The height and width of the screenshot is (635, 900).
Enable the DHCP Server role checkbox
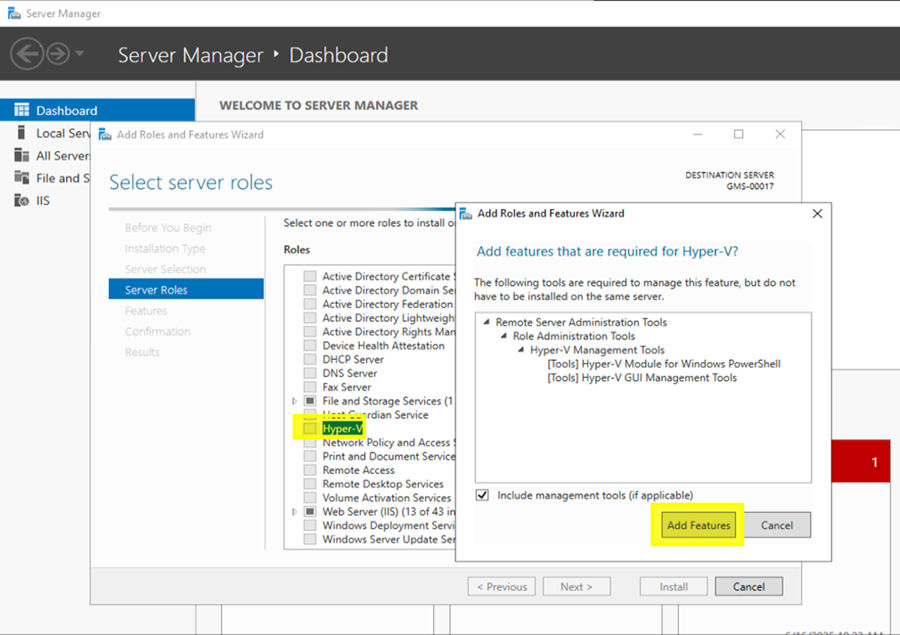point(310,359)
